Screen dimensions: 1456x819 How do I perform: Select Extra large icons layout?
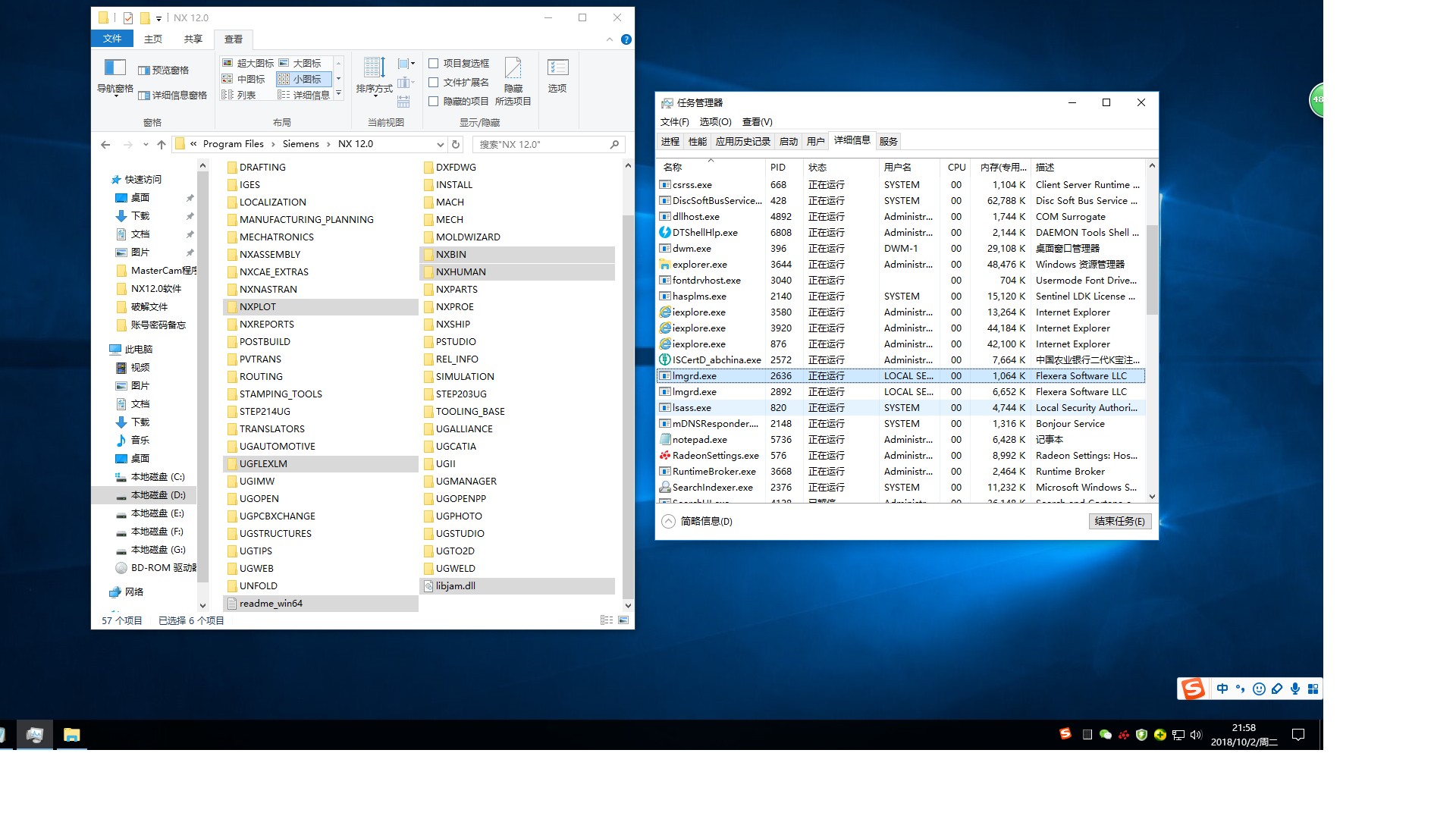(x=248, y=63)
